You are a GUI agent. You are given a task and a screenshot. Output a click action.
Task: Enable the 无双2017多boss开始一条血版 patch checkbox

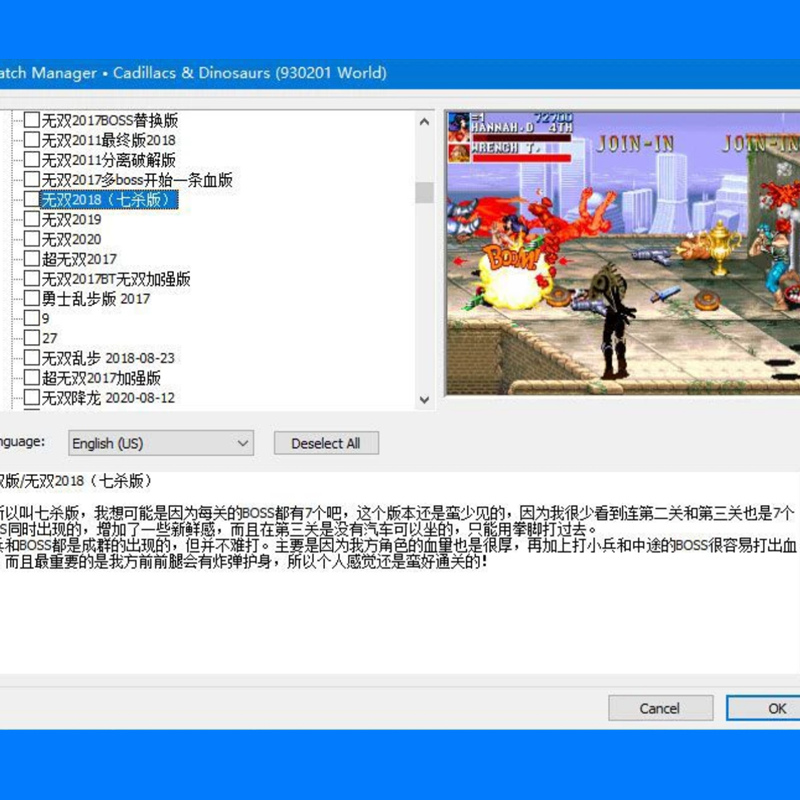click(x=32, y=180)
